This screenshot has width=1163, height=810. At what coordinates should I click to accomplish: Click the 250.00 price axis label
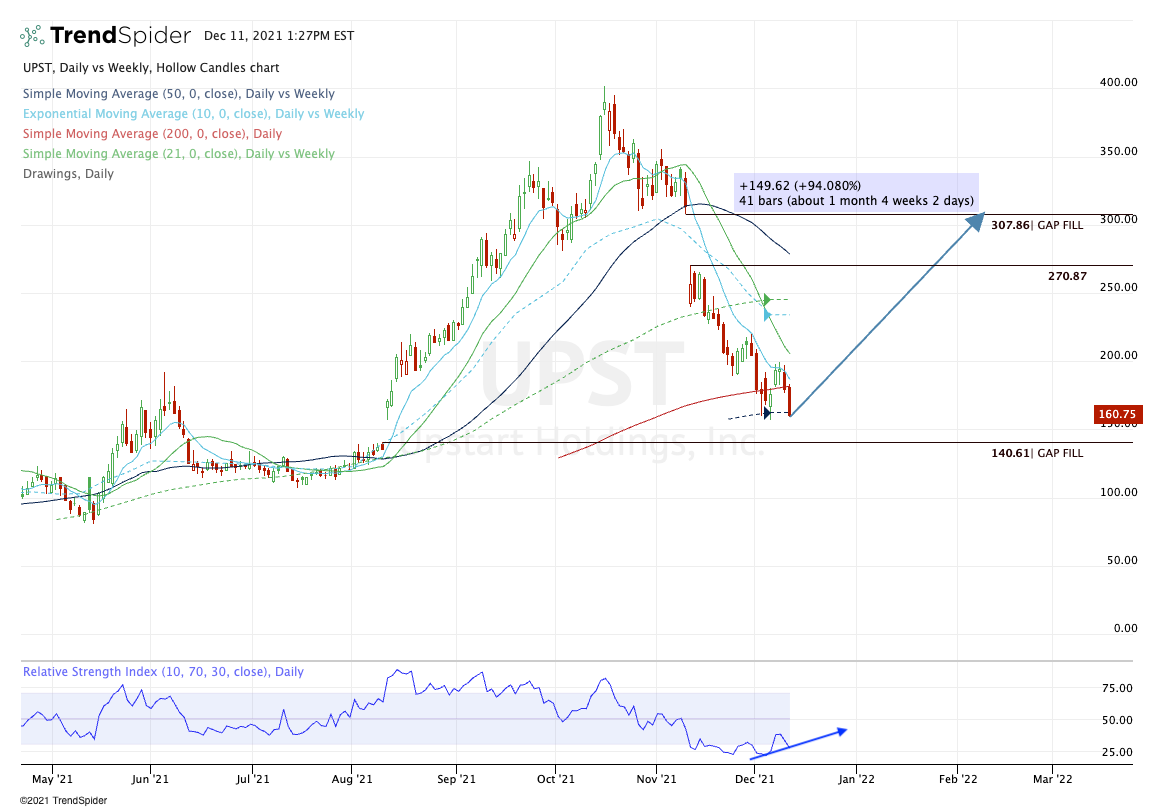pos(1118,287)
